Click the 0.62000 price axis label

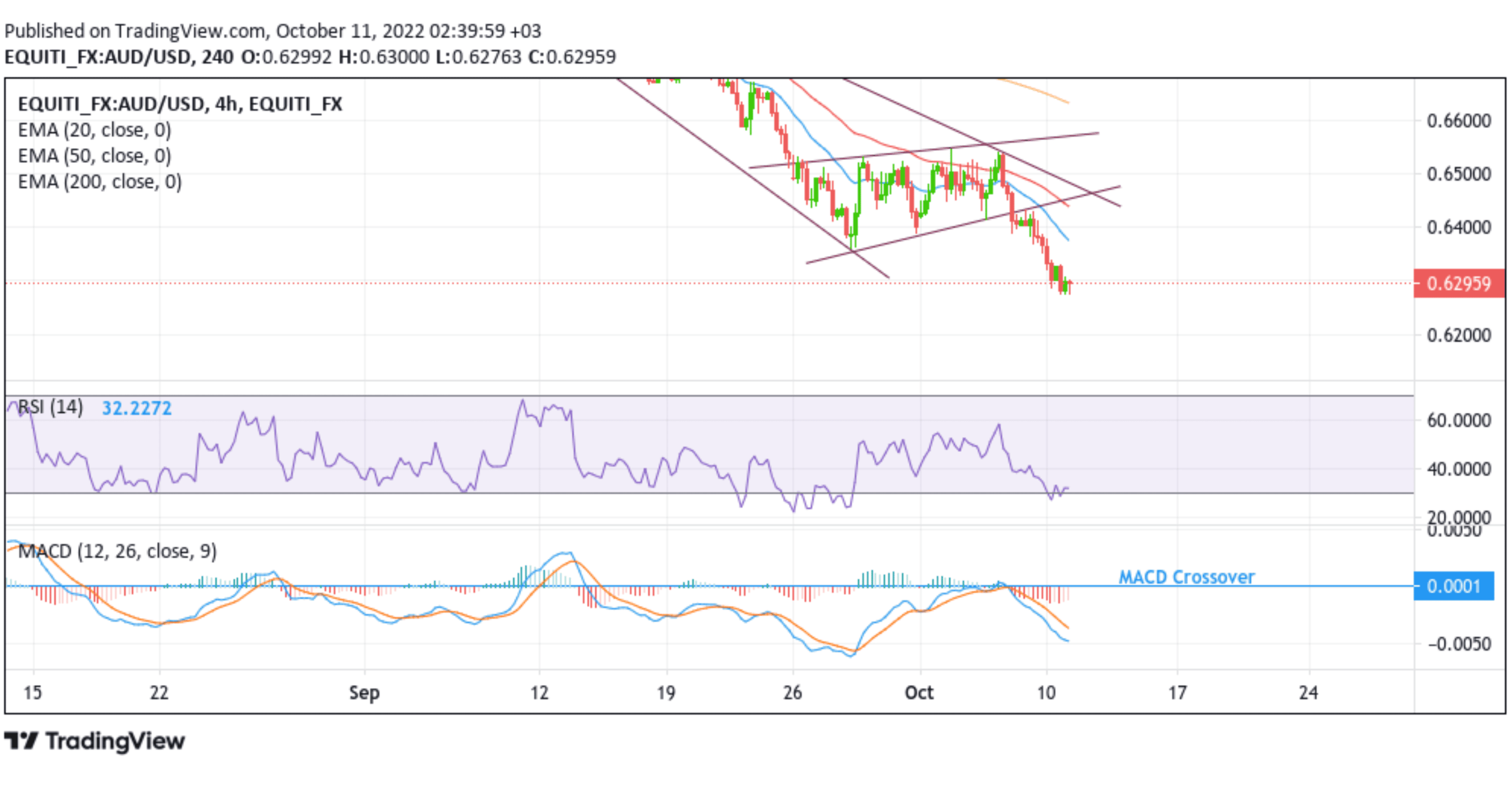(x=1459, y=335)
